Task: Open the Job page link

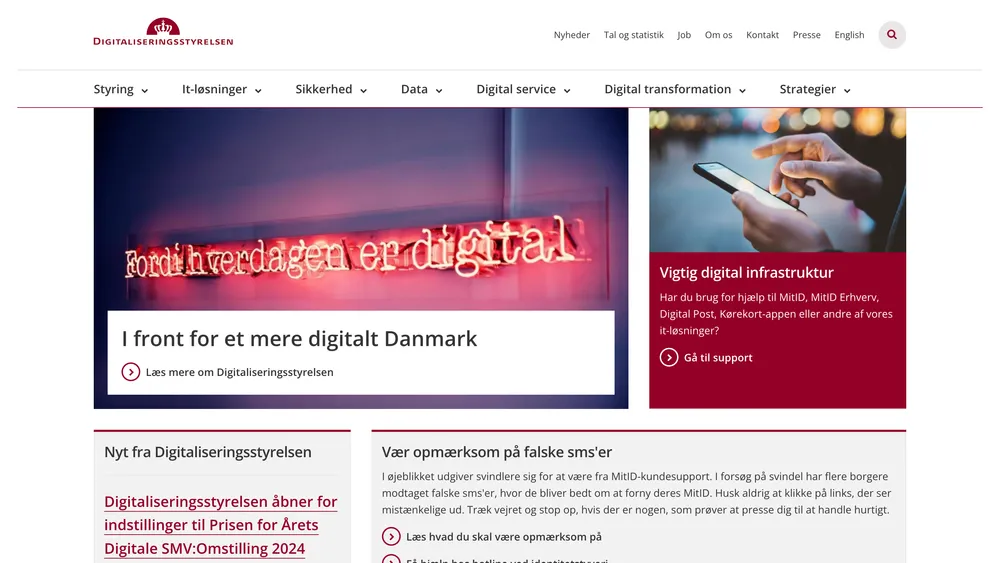Action: pos(684,35)
